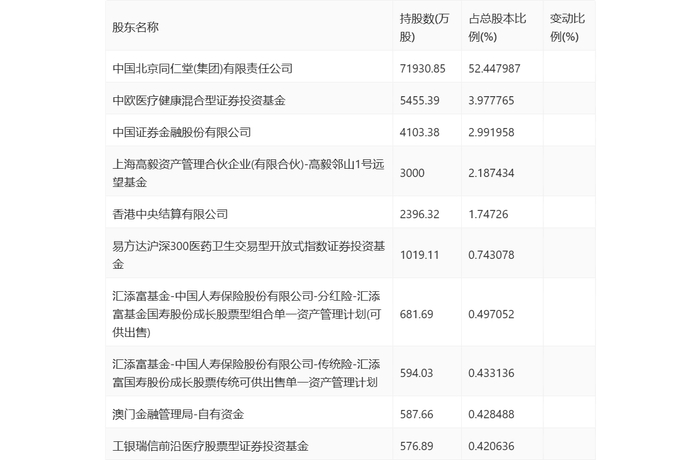
Task: Select percentage value 2.187434
Action: 491,173
